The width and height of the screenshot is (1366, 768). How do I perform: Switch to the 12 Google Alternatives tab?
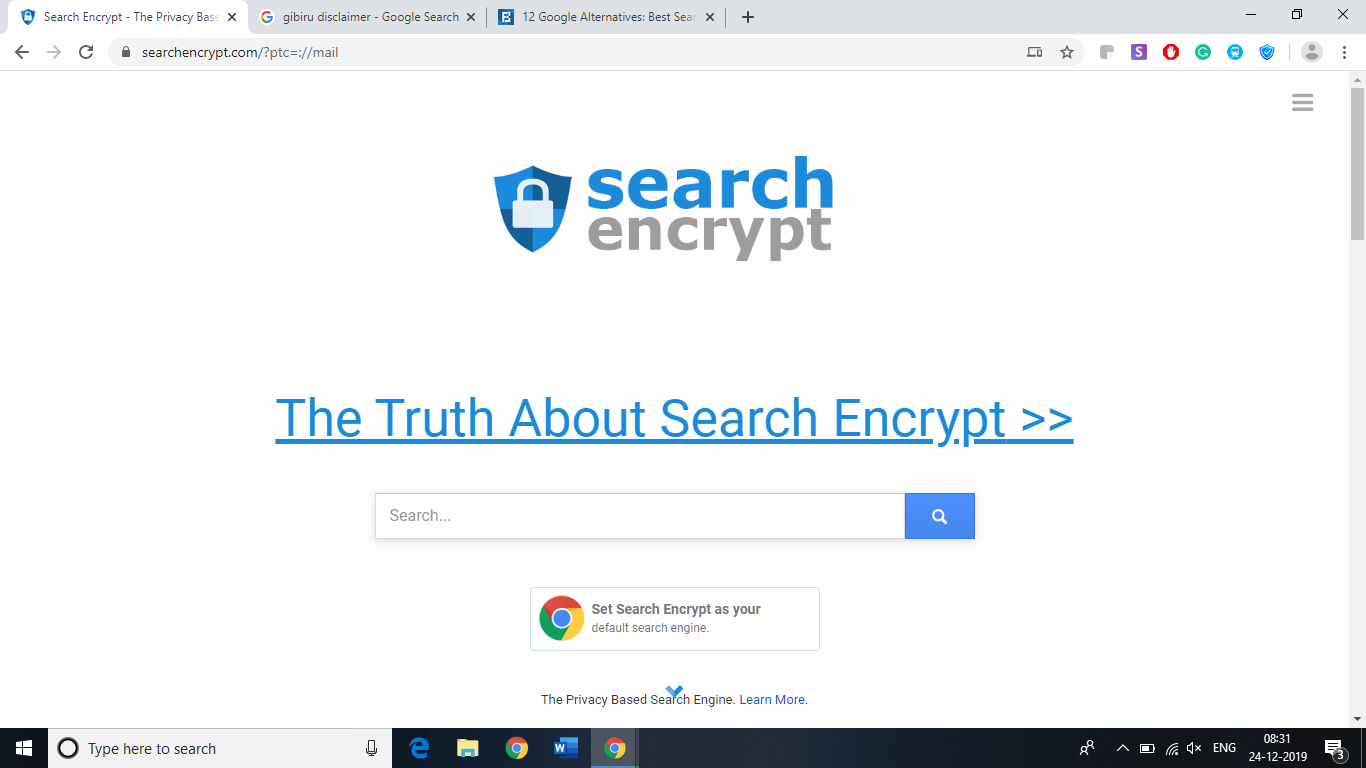[x=606, y=17]
